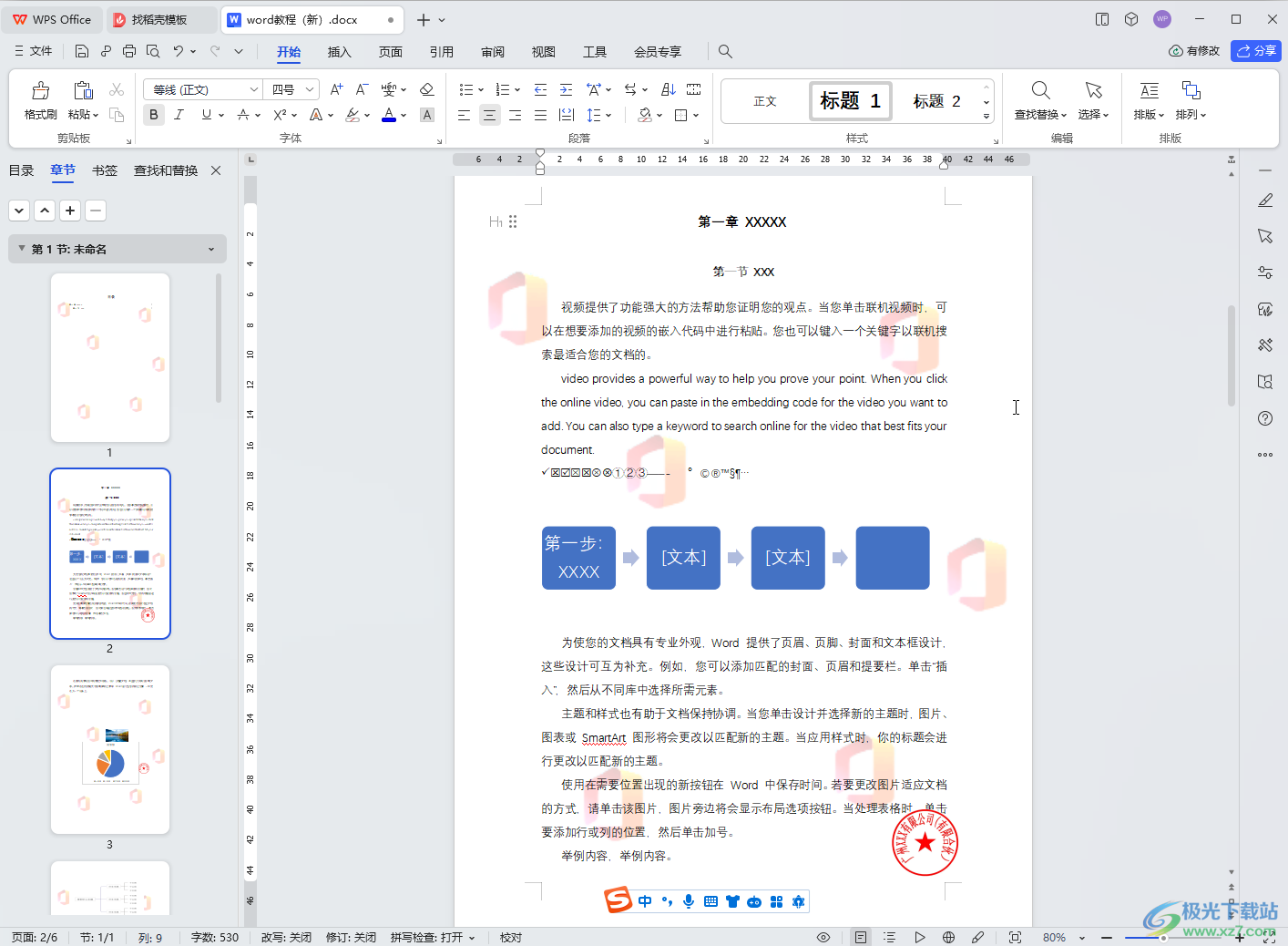Open Find and Replace magnifier icon
The image size is (1288, 946).
[x=1040, y=90]
